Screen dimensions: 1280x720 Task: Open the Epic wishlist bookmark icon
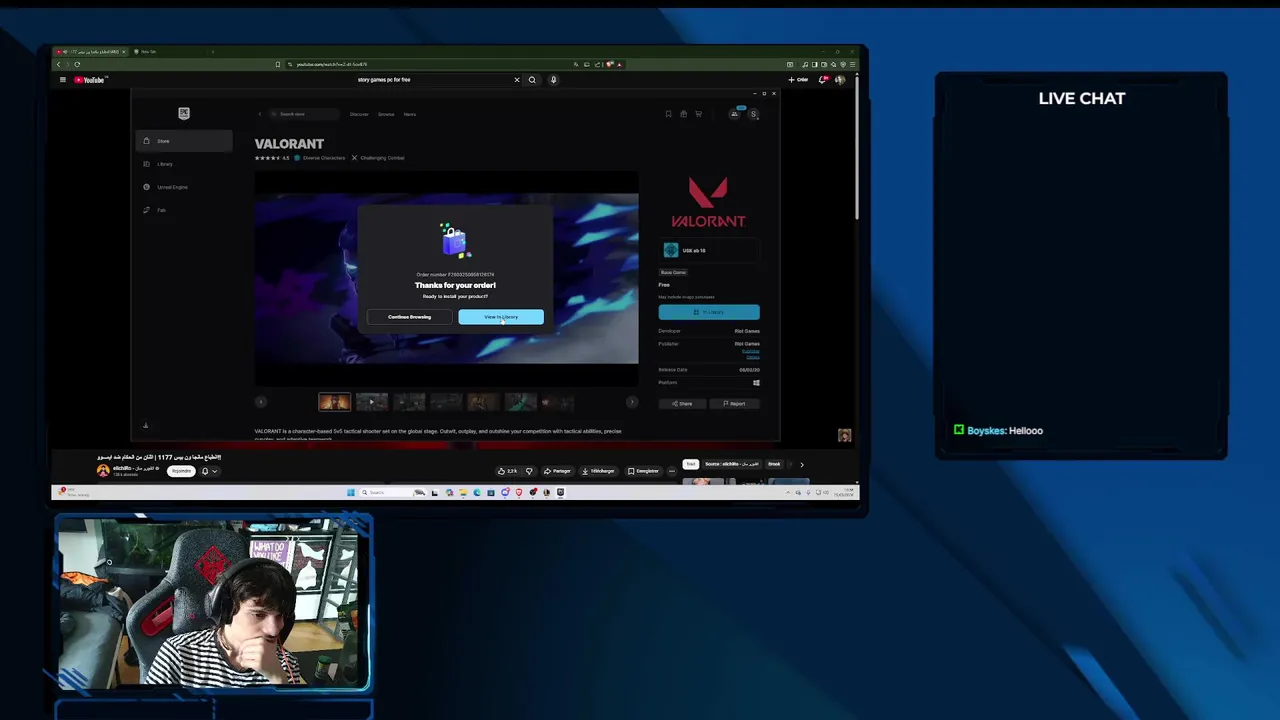668,114
